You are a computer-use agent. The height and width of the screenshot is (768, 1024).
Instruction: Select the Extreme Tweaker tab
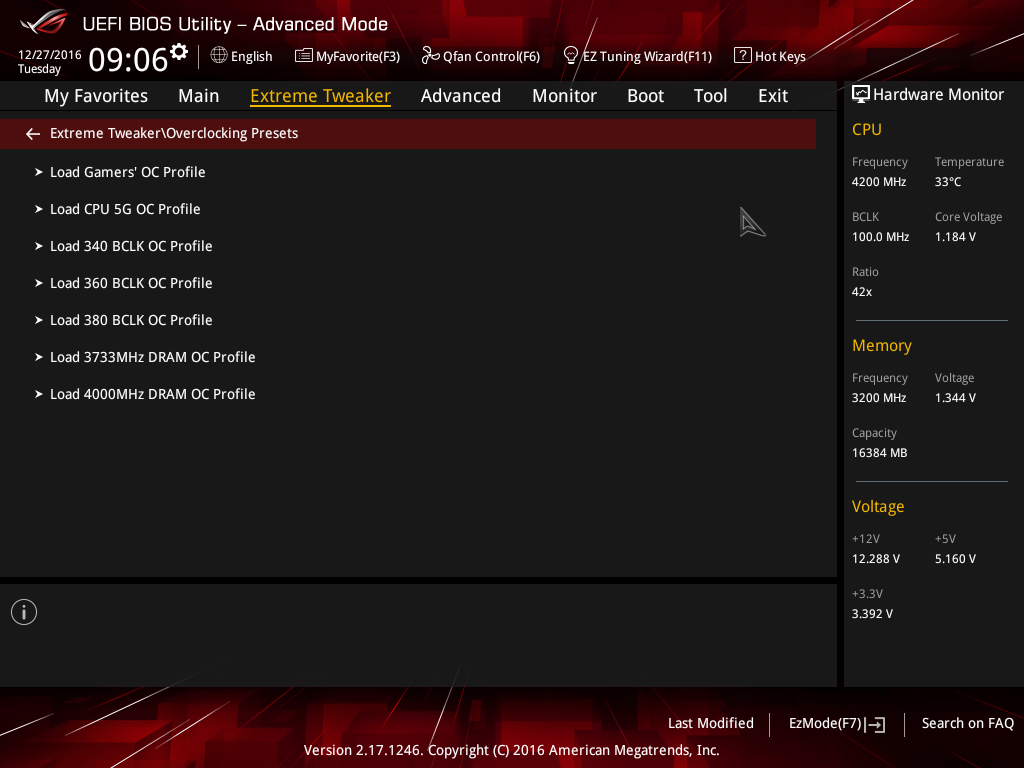321,96
